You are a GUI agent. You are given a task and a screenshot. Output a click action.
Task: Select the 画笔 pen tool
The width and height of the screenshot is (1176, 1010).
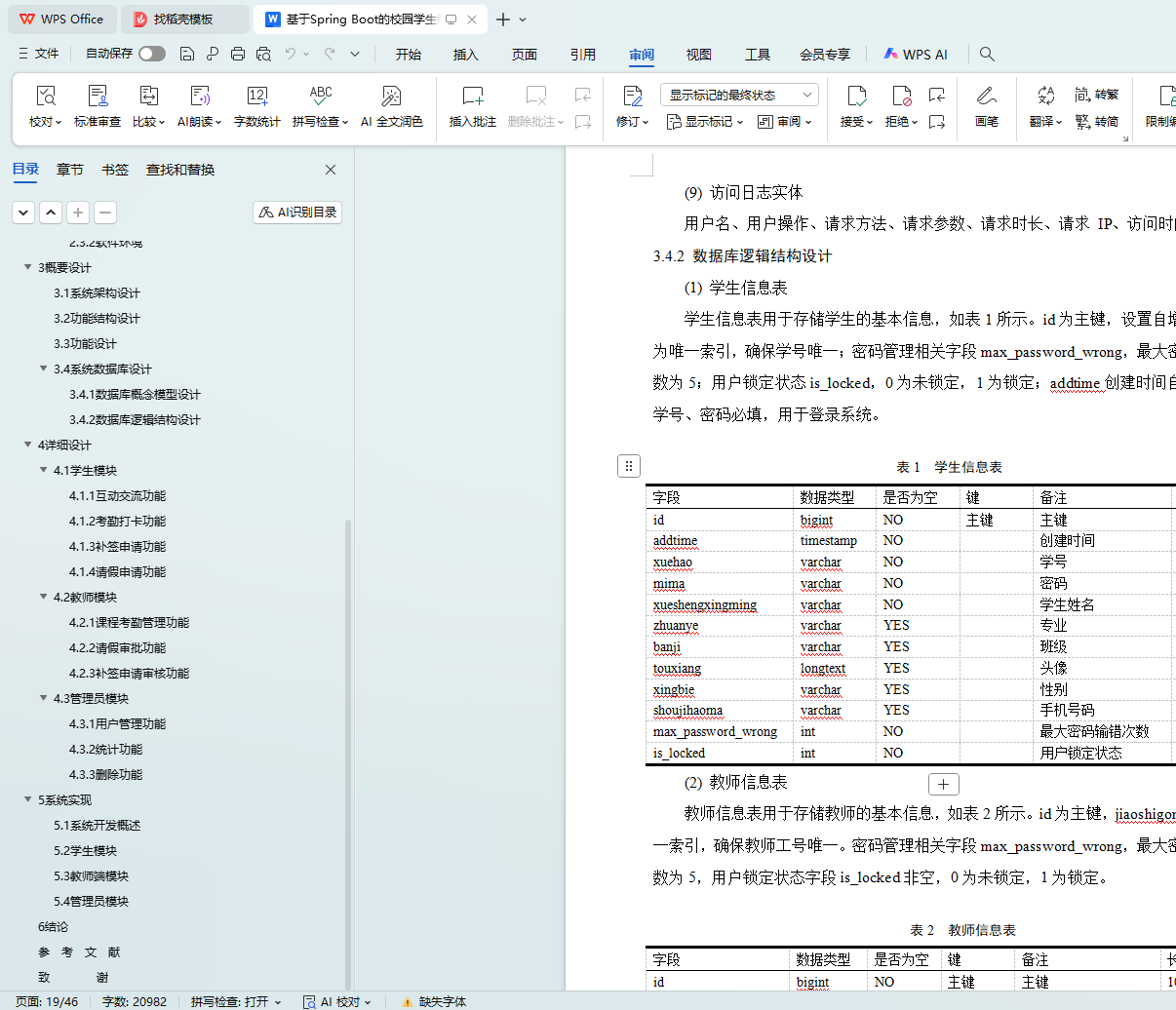(986, 106)
